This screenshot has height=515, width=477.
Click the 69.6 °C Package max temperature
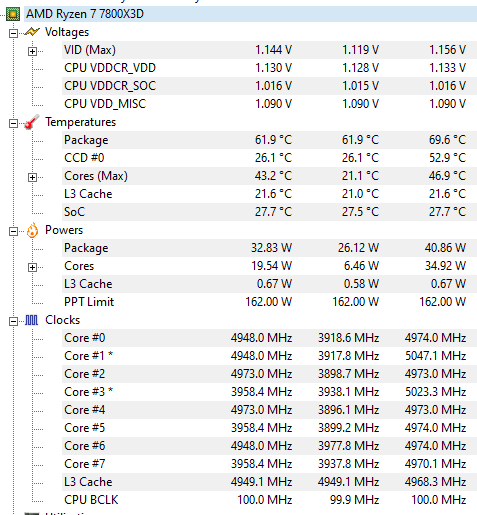click(x=447, y=140)
